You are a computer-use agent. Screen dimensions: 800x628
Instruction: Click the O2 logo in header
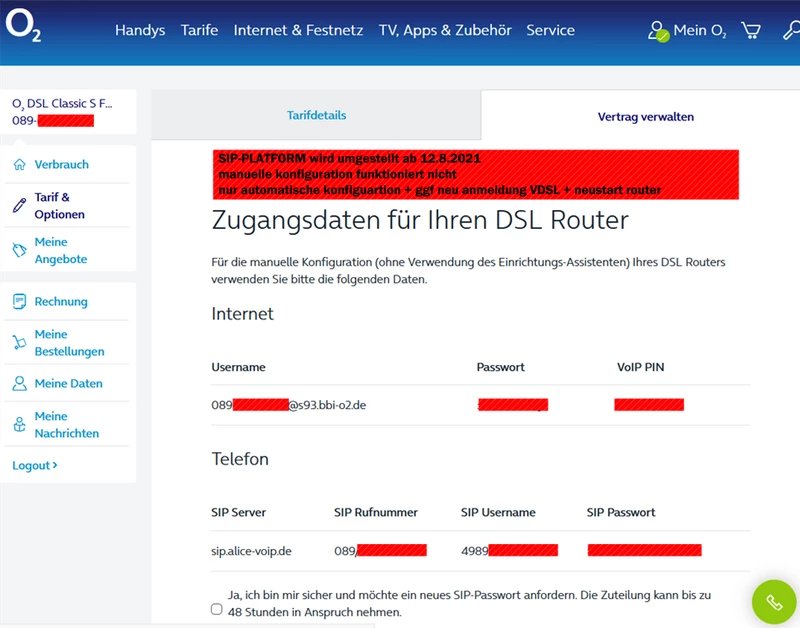click(23, 26)
